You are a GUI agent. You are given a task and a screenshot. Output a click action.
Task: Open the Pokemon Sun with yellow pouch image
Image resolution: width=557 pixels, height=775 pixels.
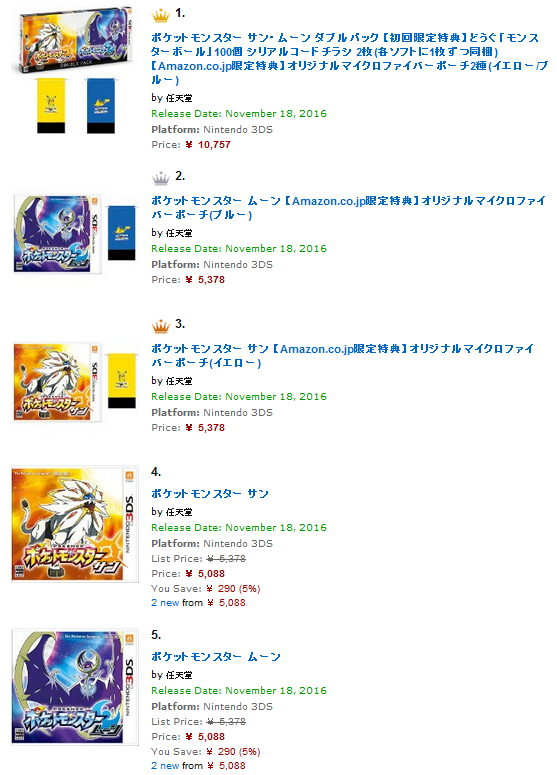(76, 382)
